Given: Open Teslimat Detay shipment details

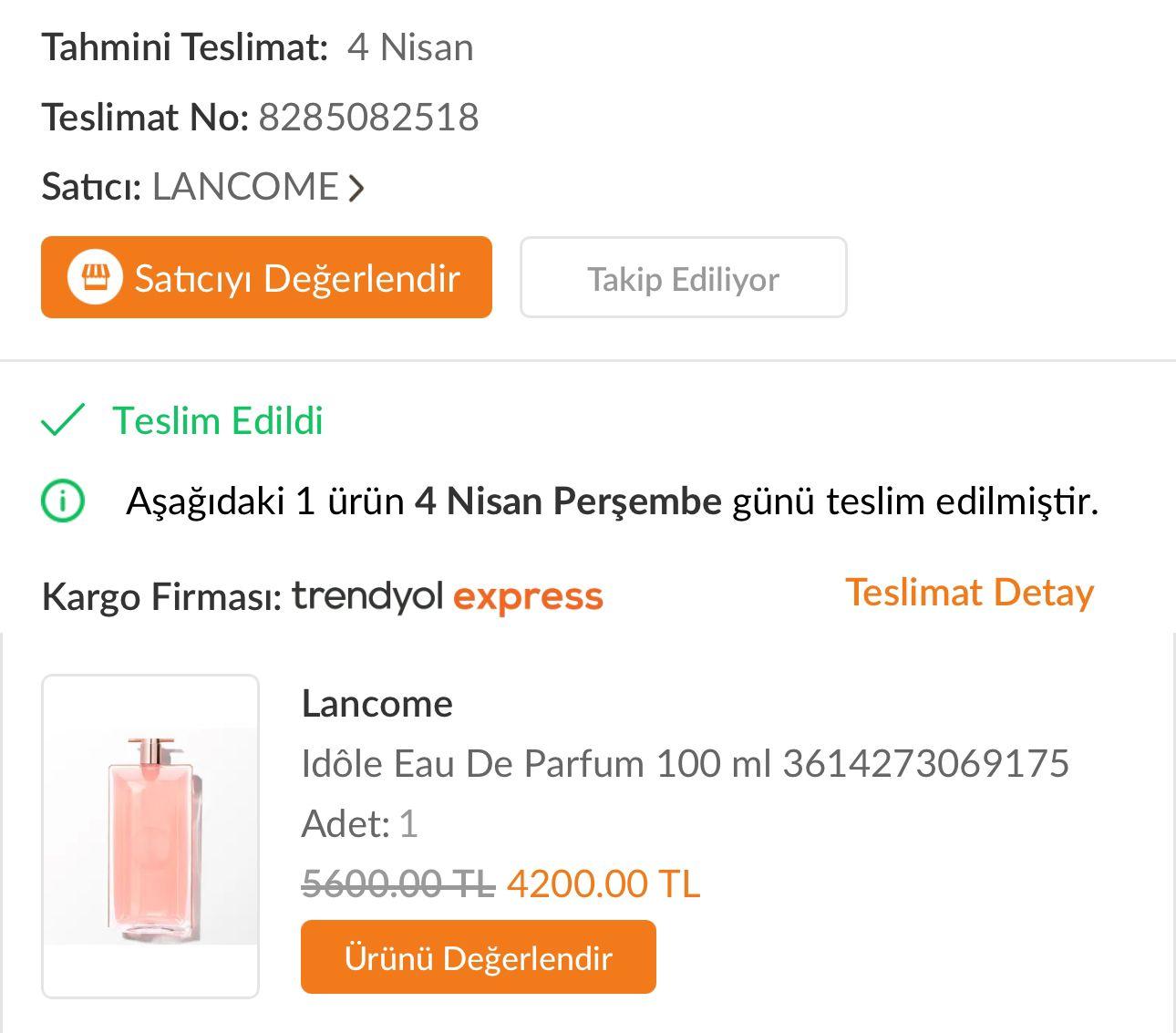Looking at the screenshot, I should [x=969, y=592].
